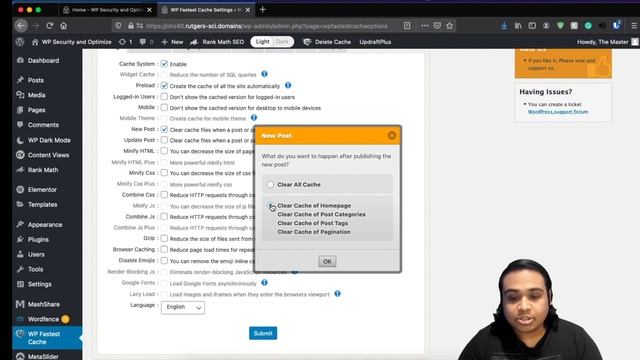The width and height of the screenshot is (640, 360).
Task: Open Elementor in sidebar
Action: pyautogui.click(x=42, y=190)
